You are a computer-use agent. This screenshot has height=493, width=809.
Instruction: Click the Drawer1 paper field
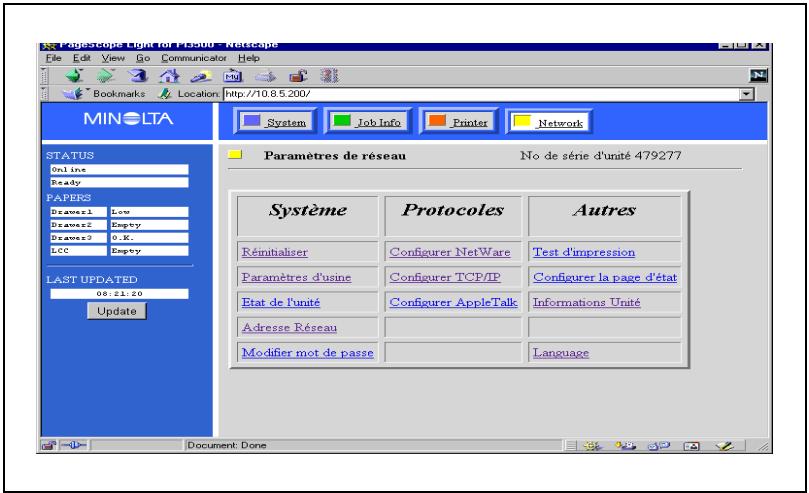click(x=78, y=212)
